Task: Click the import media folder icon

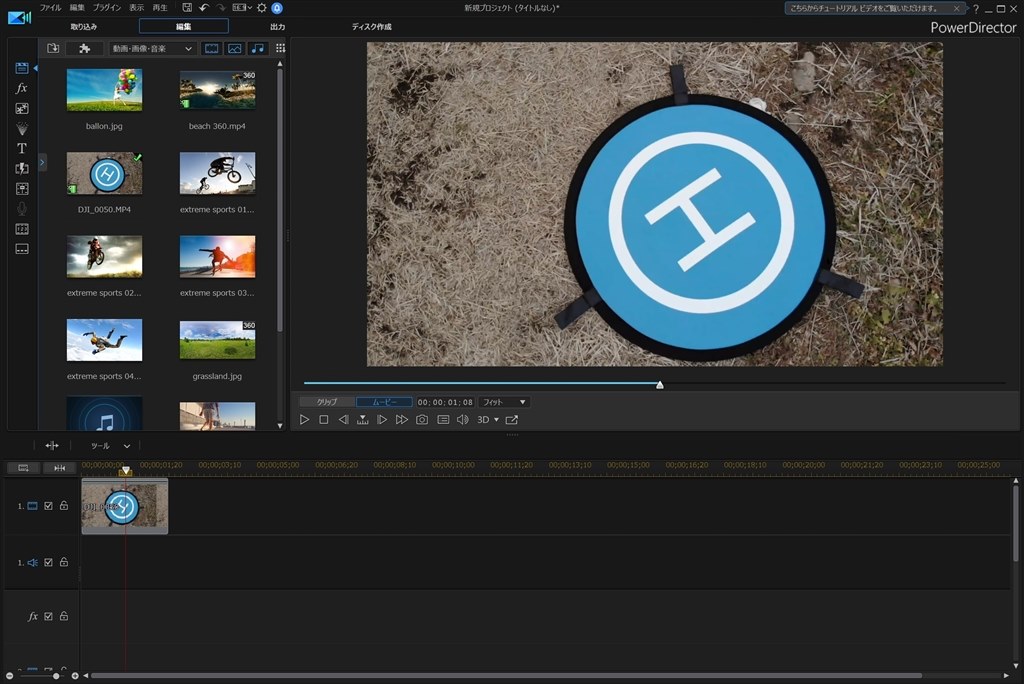Action: (x=53, y=48)
